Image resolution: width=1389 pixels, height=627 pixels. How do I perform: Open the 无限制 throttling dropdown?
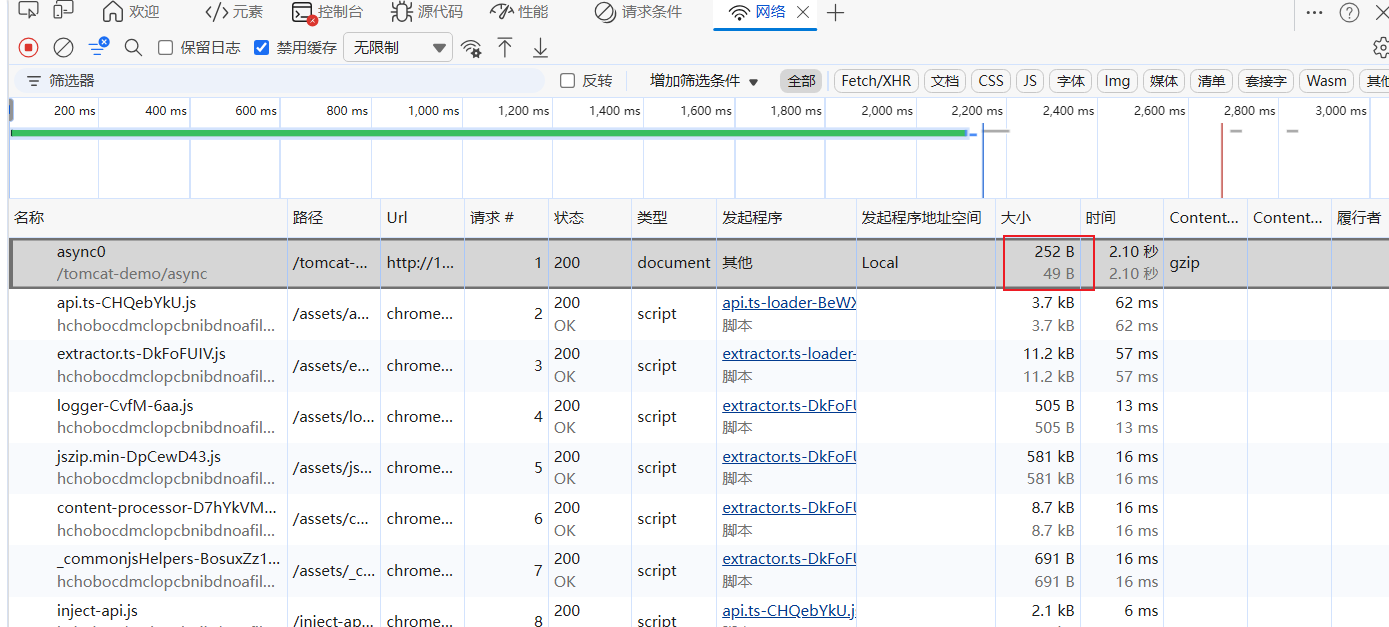point(398,47)
